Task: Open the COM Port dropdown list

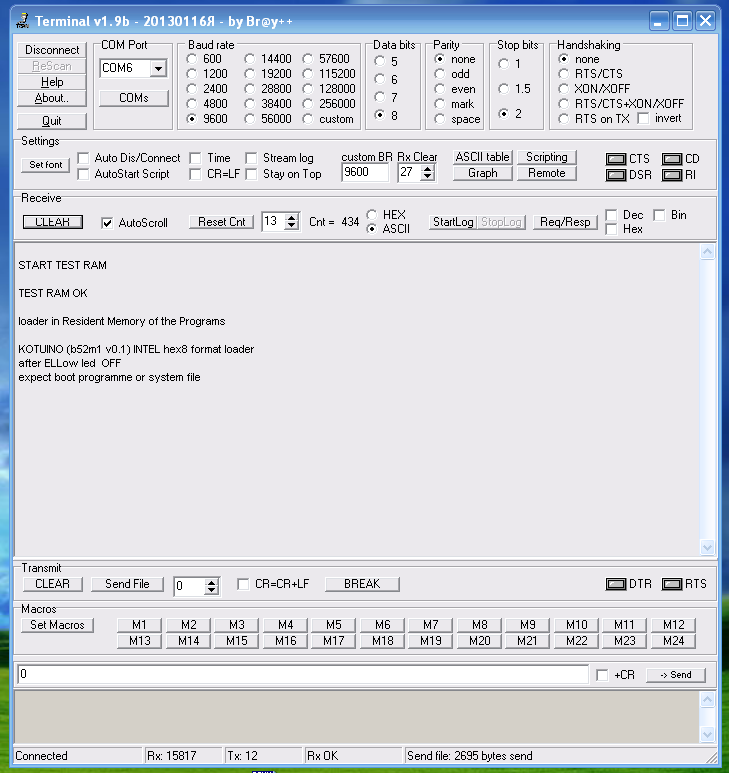Action: [x=158, y=68]
